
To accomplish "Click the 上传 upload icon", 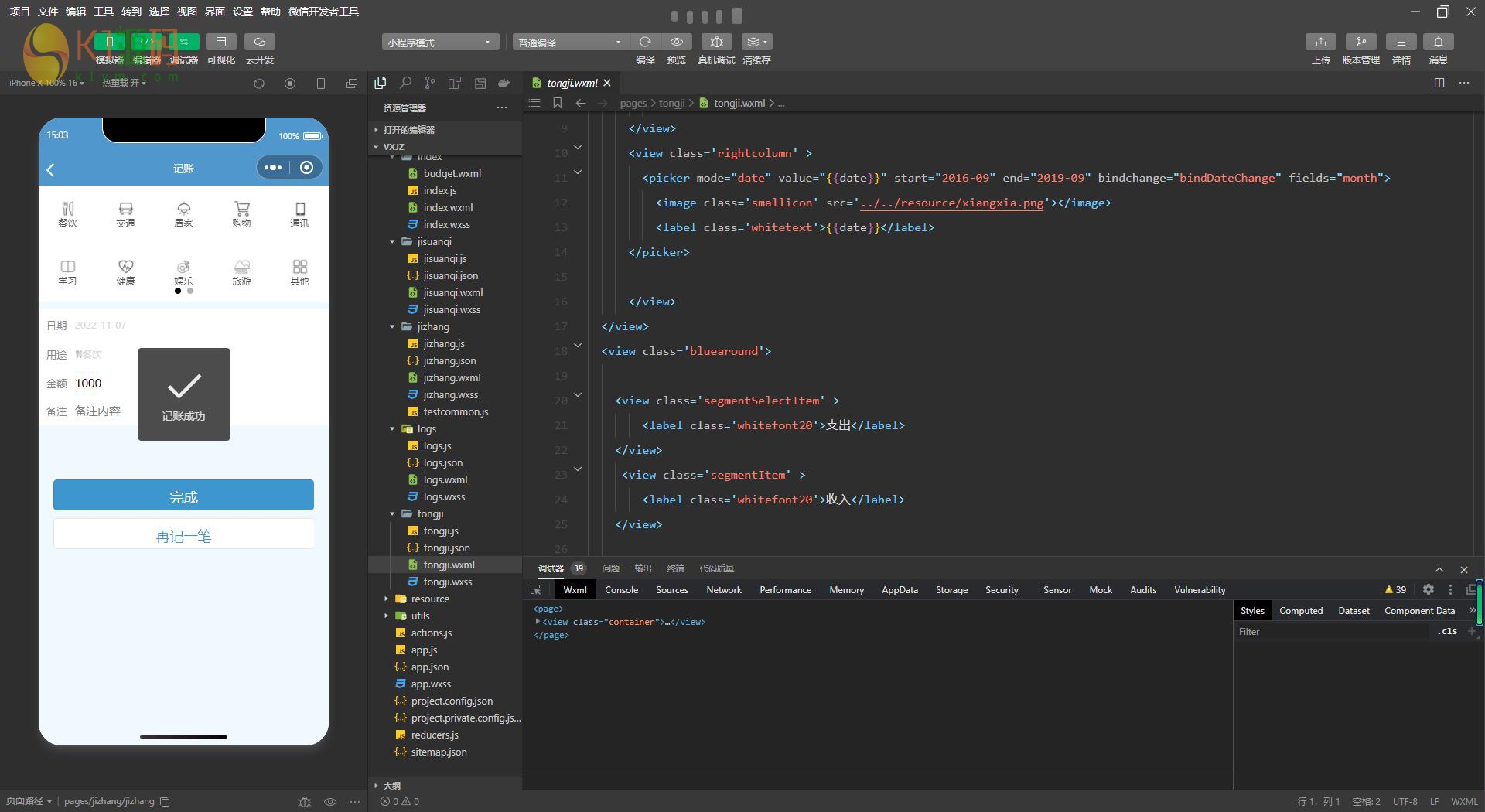I will pyautogui.click(x=1320, y=42).
